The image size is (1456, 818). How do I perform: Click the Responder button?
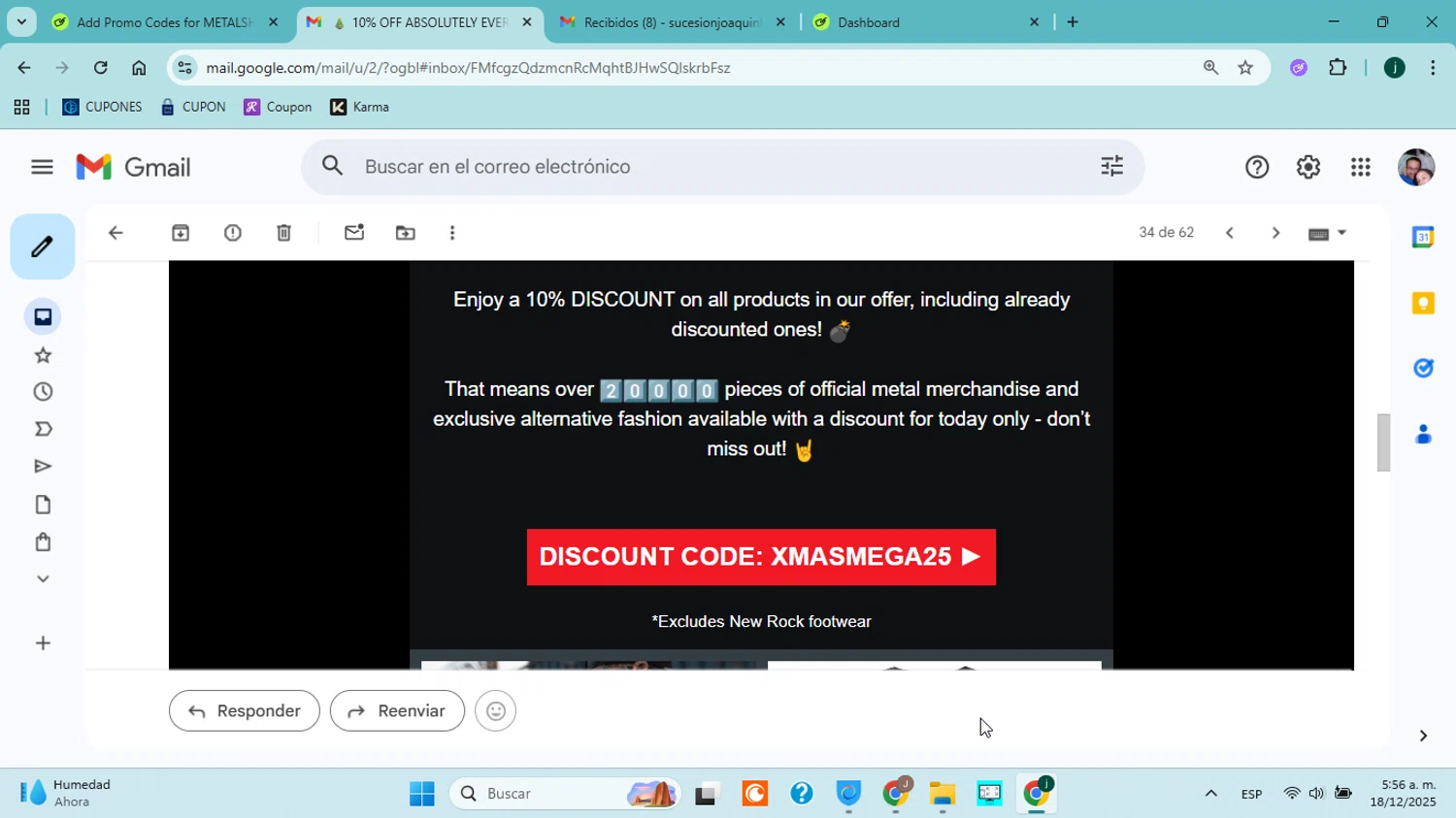[244, 711]
